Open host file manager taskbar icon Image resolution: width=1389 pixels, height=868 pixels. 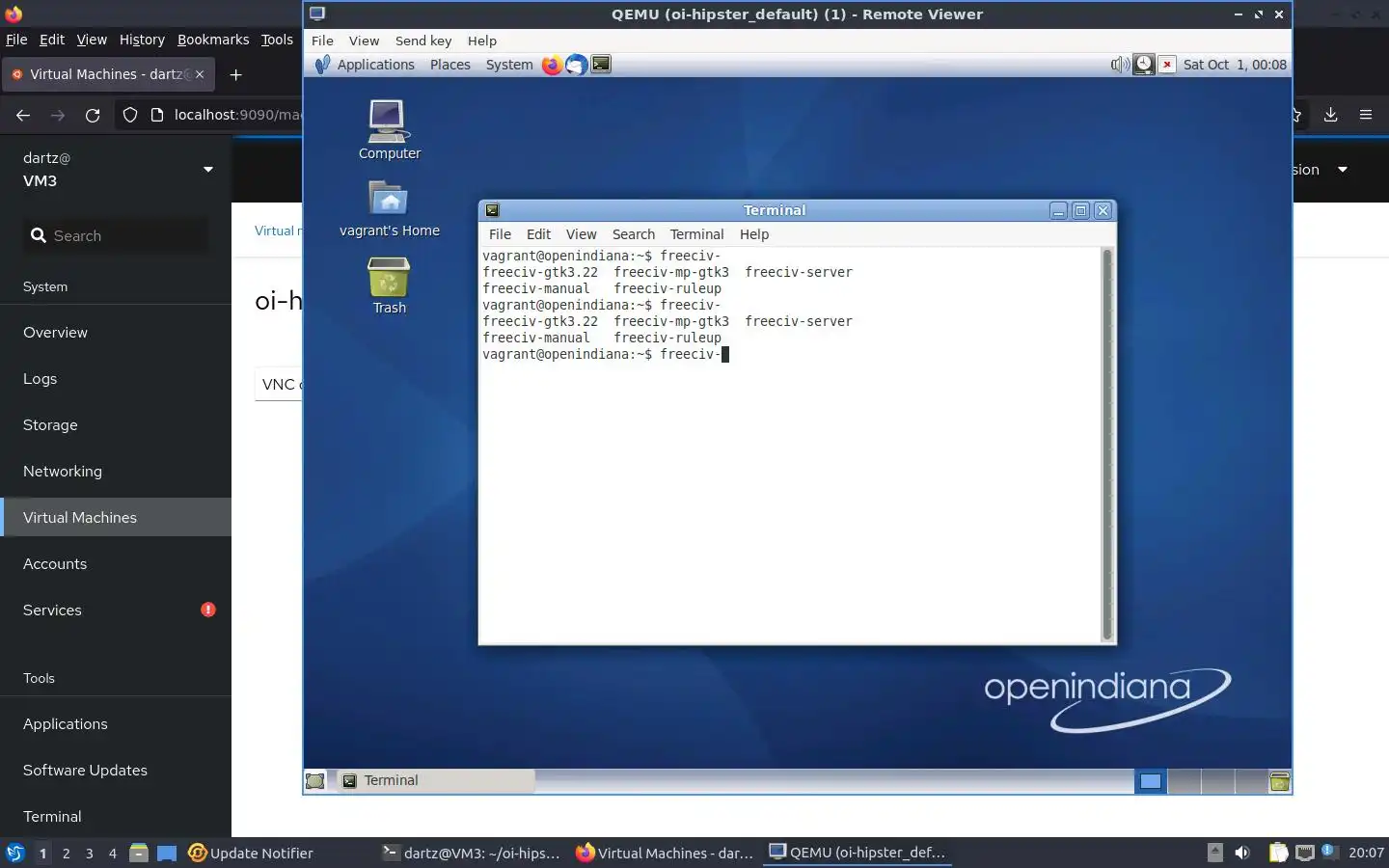coord(139,853)
